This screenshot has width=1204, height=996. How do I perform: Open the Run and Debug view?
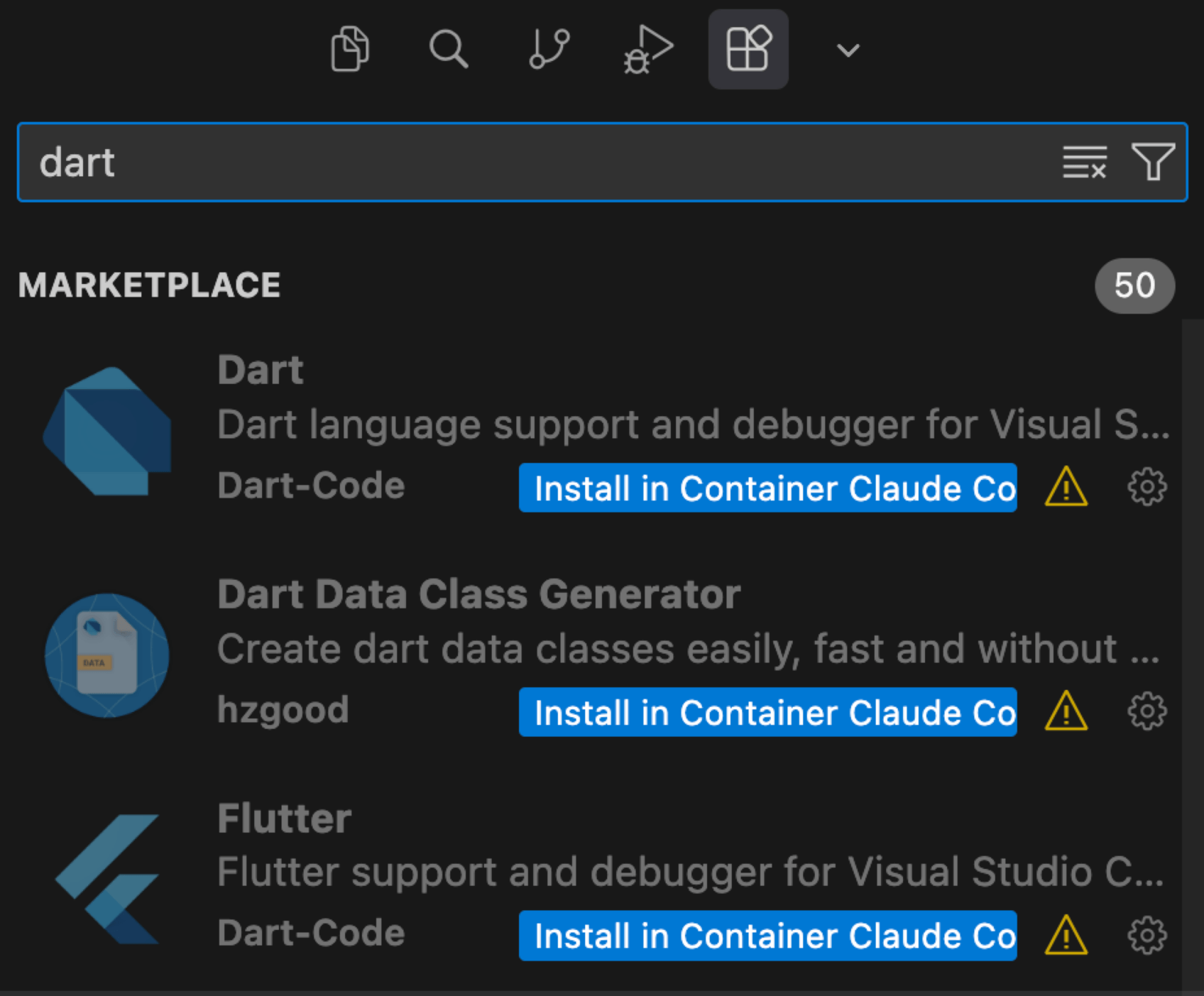(x=649, y=49)
